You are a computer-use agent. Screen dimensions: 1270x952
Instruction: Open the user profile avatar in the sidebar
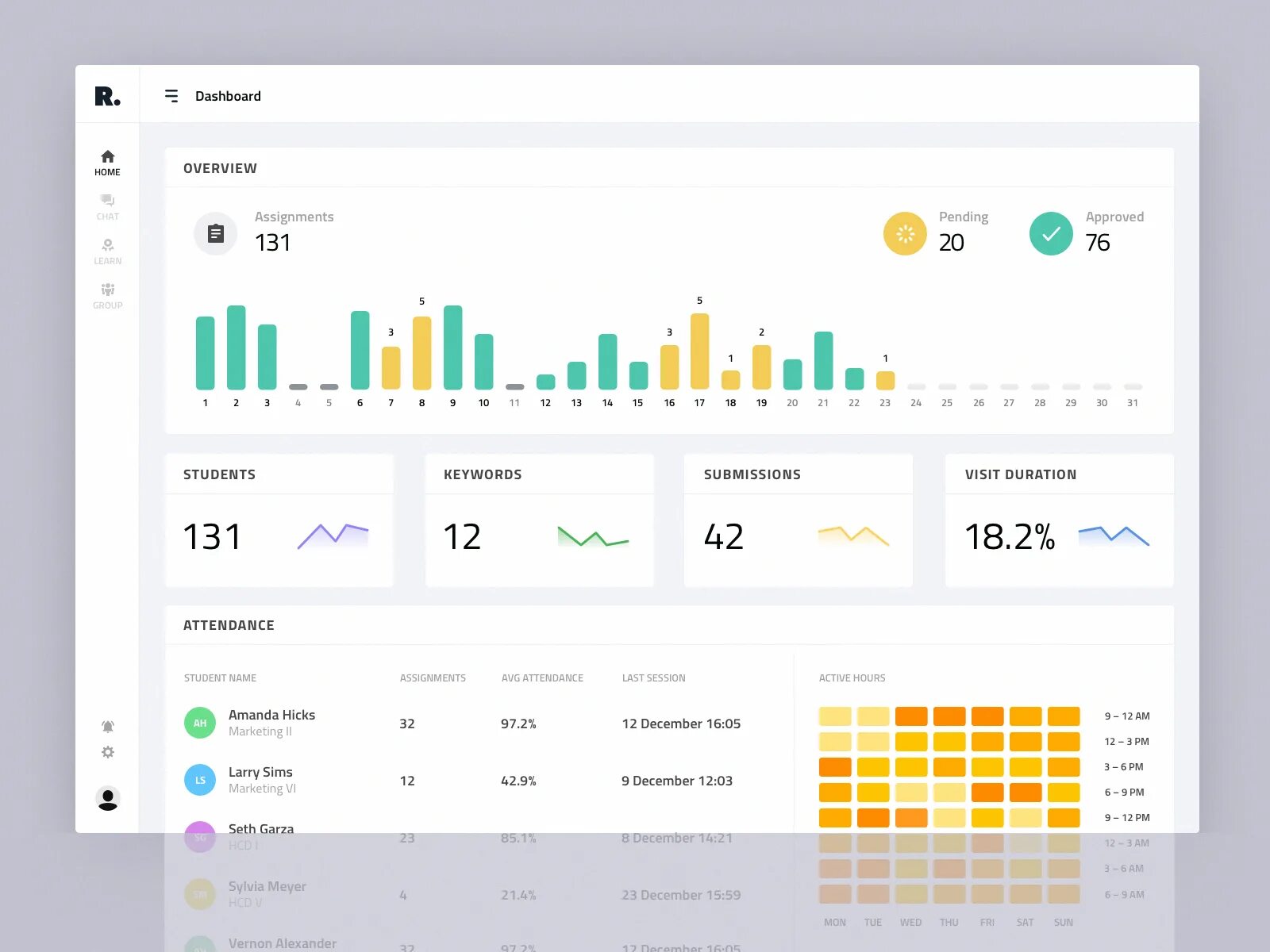[108, 798]
